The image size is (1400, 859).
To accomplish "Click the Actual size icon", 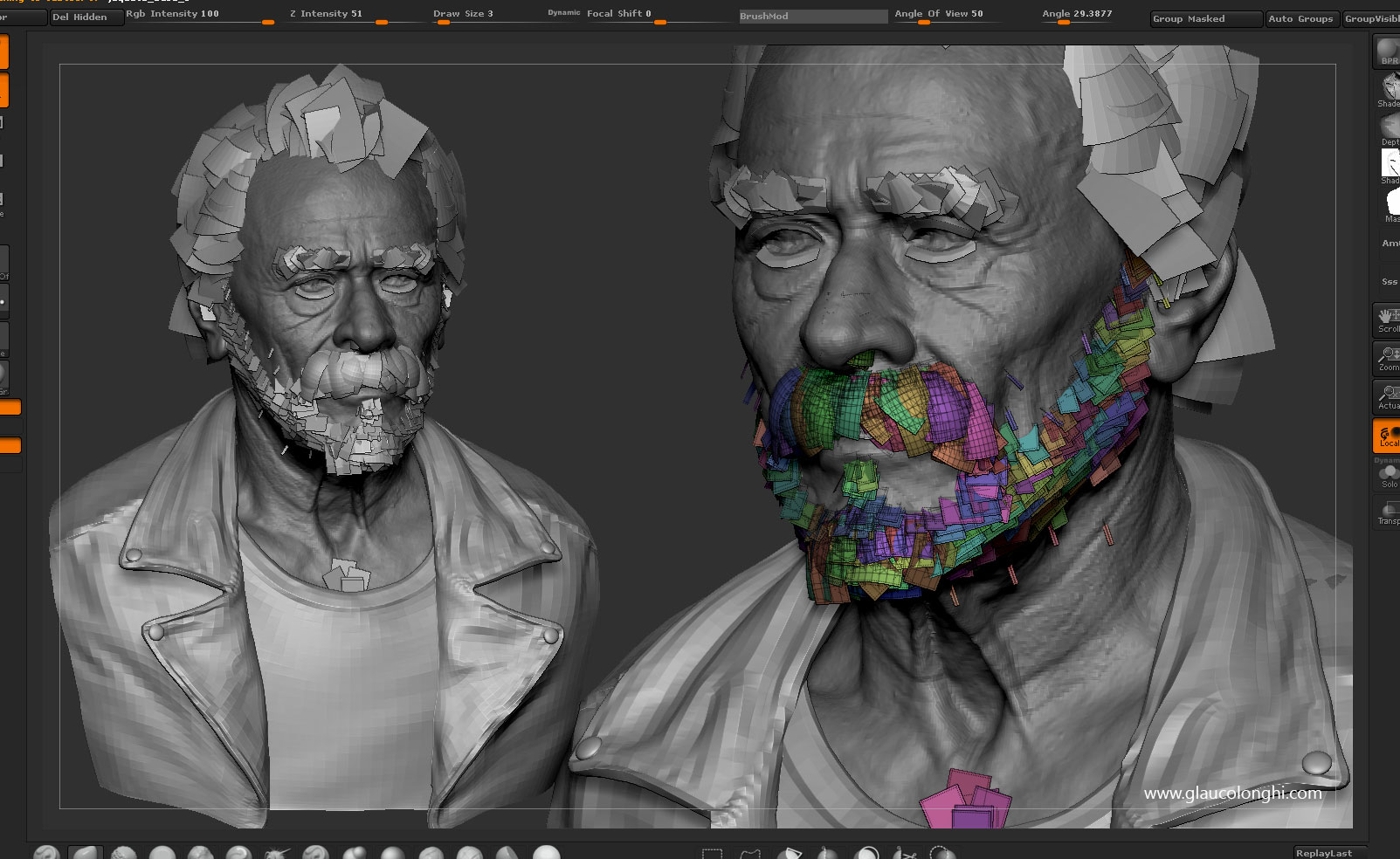I will pyautogui.click(x=1388, y=396).
